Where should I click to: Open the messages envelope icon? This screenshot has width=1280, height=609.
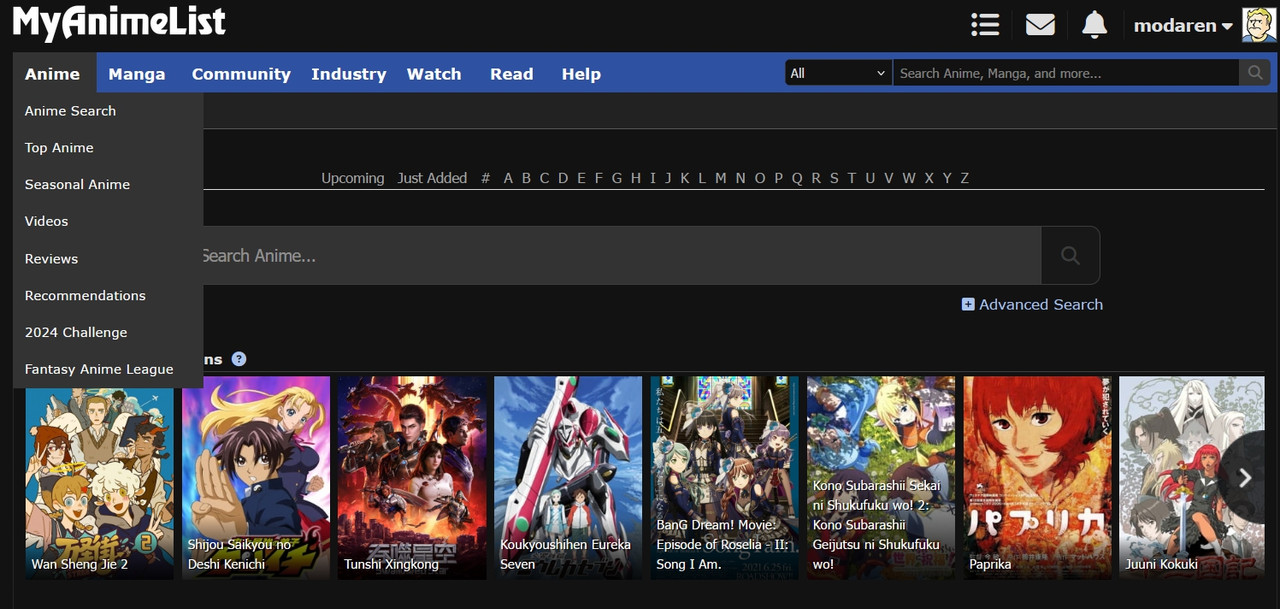[1040, 25]
